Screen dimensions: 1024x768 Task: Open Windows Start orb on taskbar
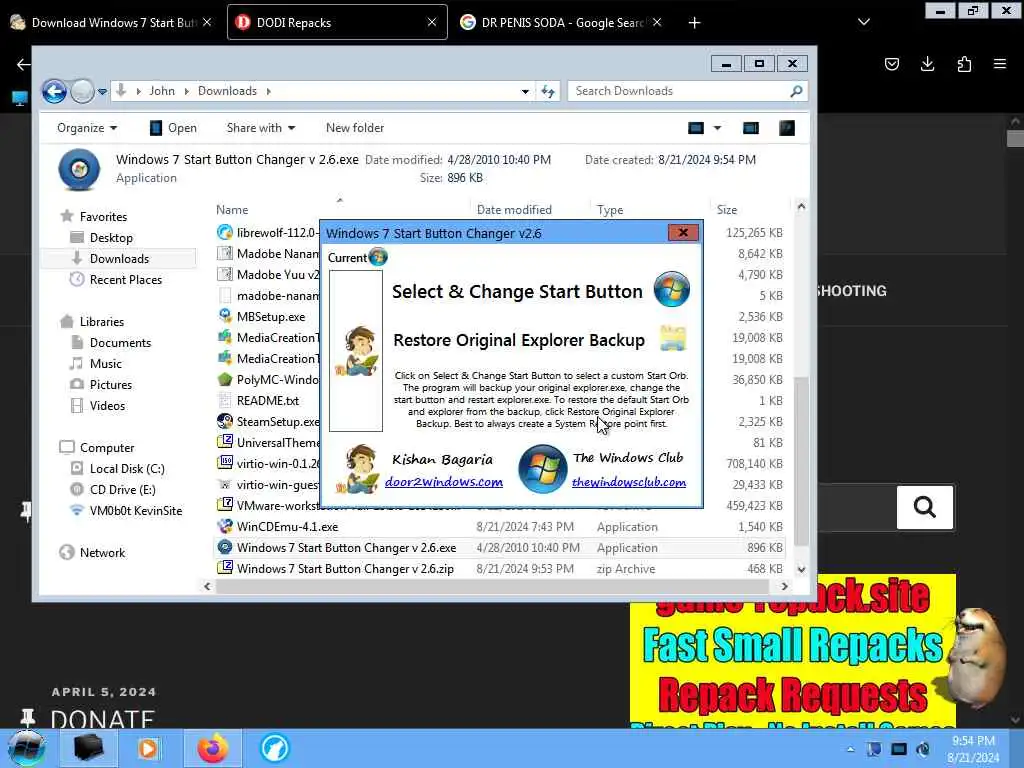[x=27, y=748]
